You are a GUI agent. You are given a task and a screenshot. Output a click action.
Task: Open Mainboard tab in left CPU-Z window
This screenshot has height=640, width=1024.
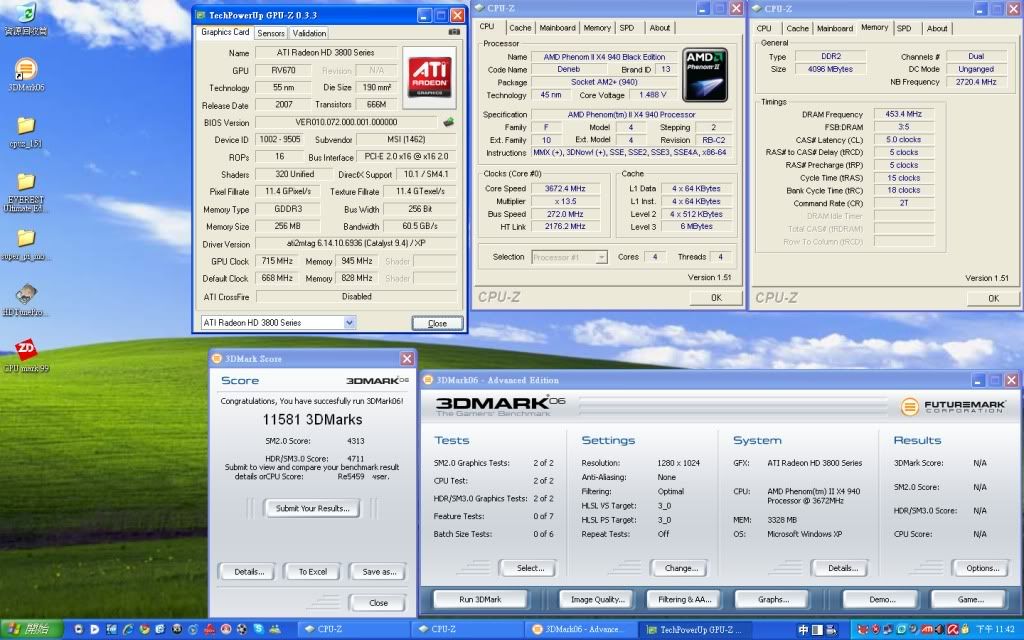[x=557, y=27]
